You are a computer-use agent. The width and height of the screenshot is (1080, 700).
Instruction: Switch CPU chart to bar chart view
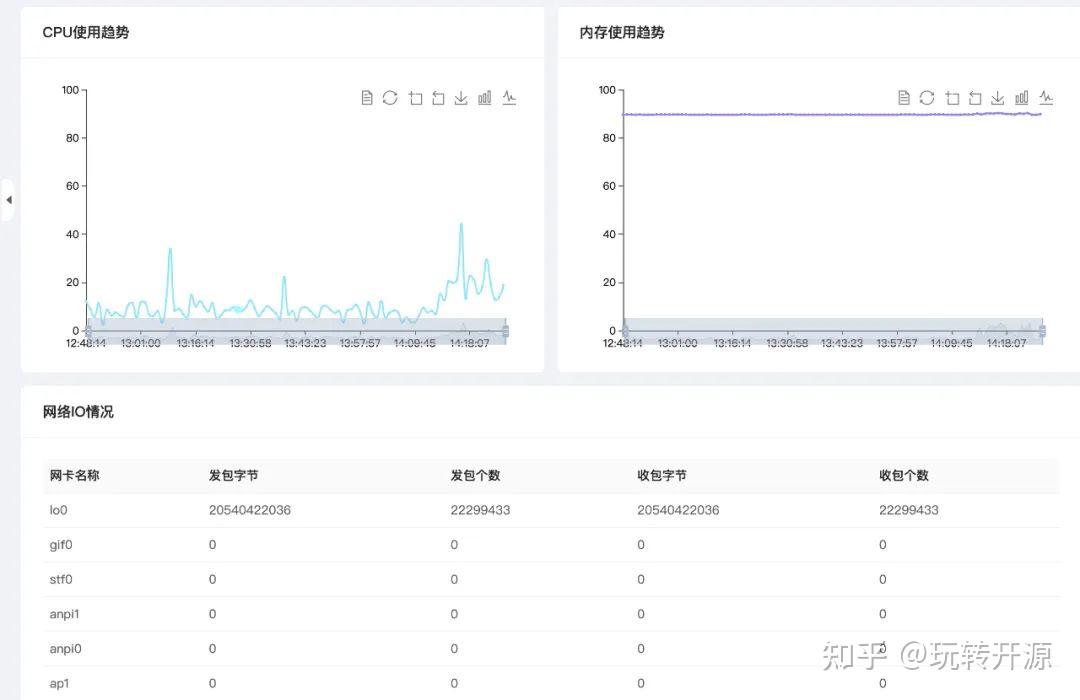tap(484, 97)
